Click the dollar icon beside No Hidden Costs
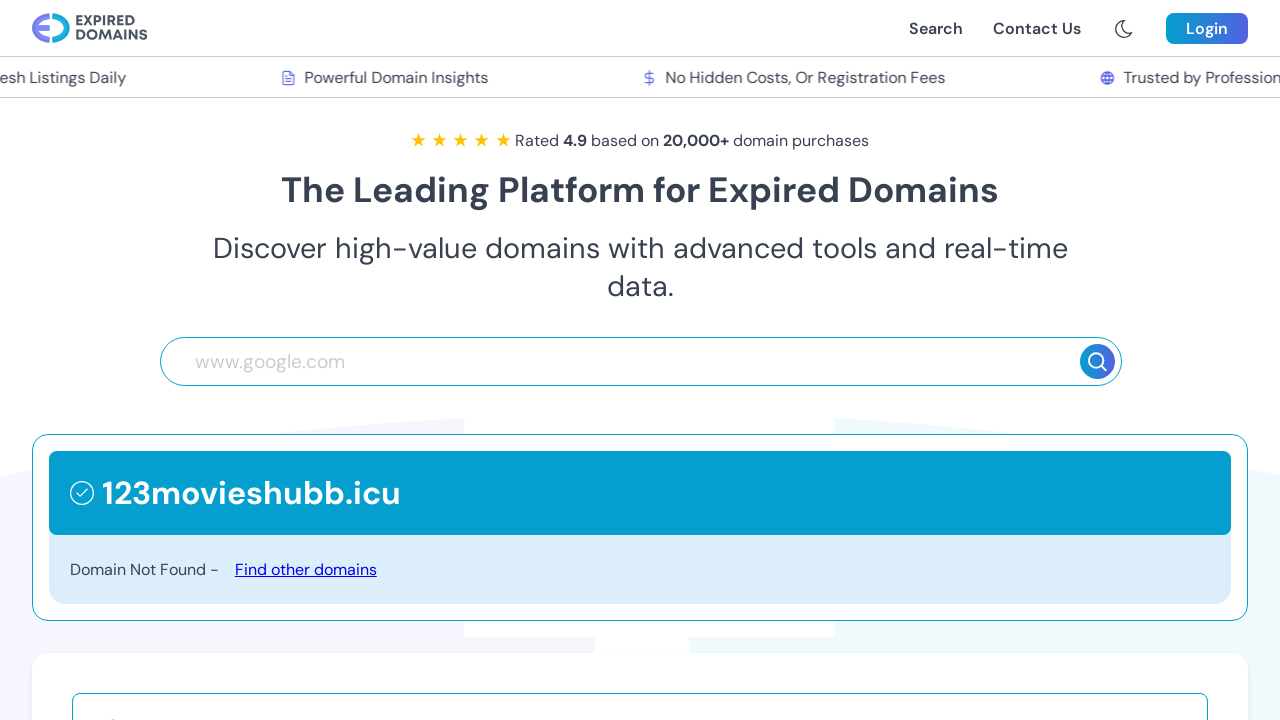Screen dimensions: 1280x720 [x=649, y=78]
